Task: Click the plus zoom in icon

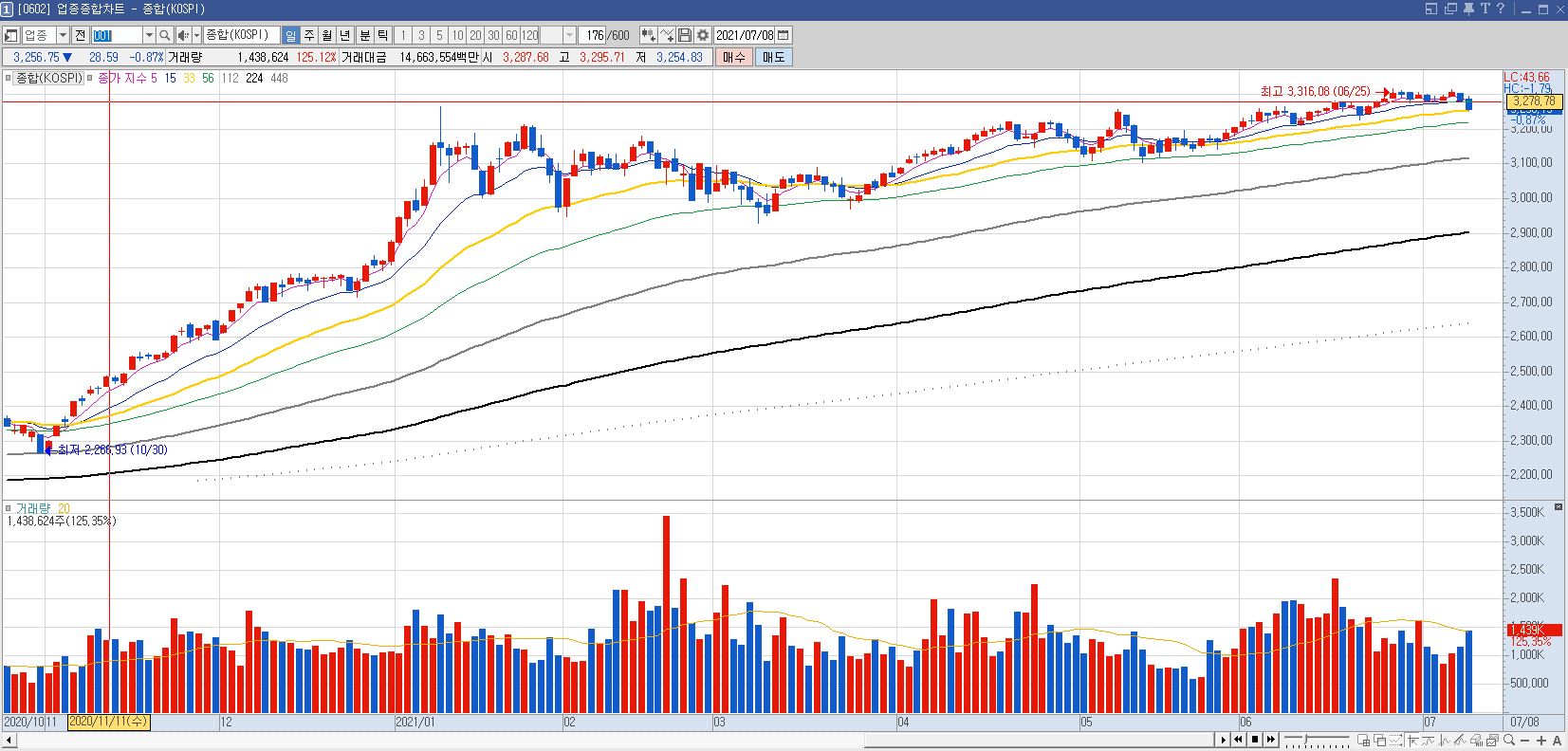Action: click(x=1541, y=741)
